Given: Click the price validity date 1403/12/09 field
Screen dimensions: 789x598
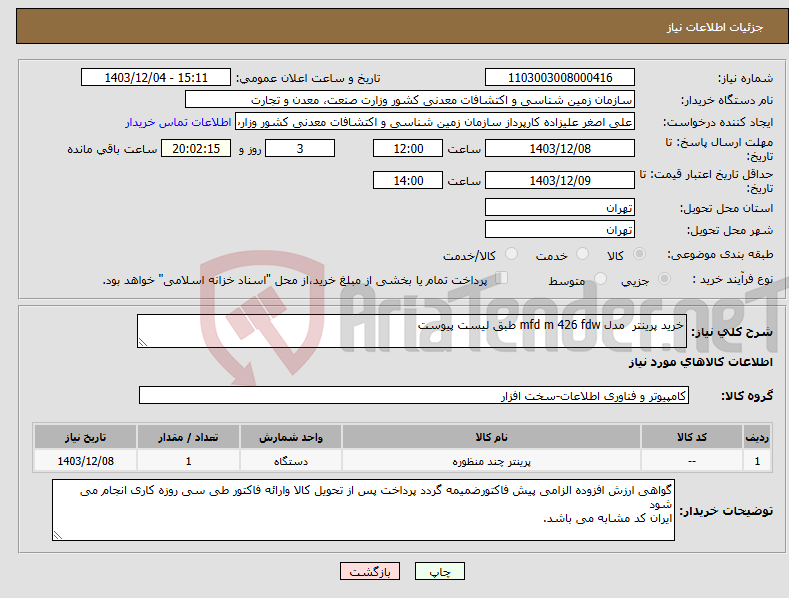Looking at the screenshot, I should 560,180.
